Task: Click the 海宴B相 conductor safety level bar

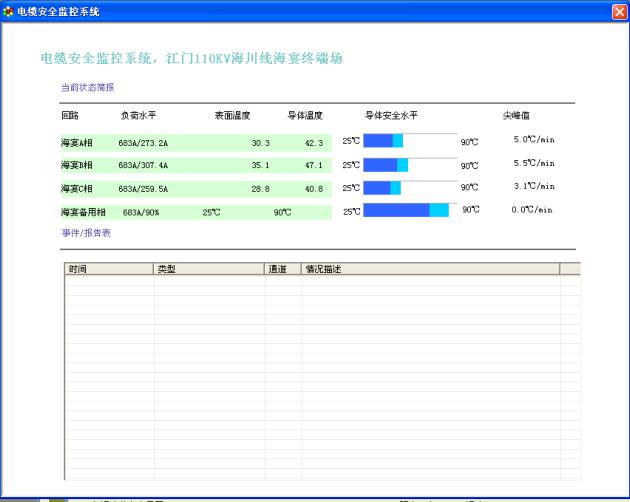Action: pos(410,164)
